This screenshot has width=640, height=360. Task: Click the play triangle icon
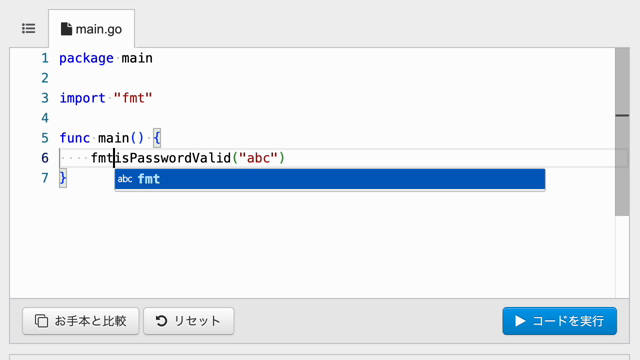point(520,321)
